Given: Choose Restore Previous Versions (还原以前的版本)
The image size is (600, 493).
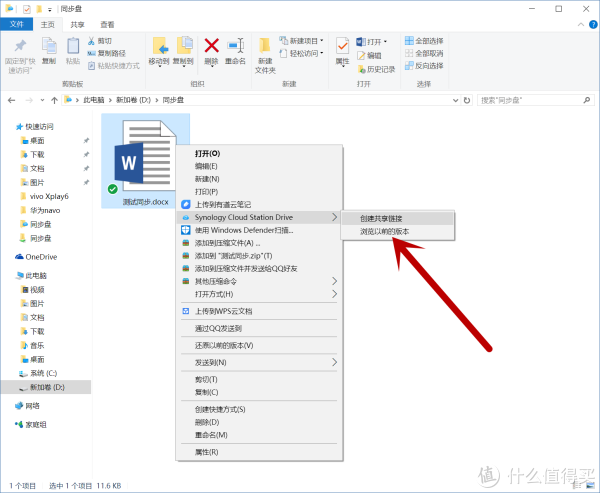Looking at the screenshot, I should [x=259, y=345].
